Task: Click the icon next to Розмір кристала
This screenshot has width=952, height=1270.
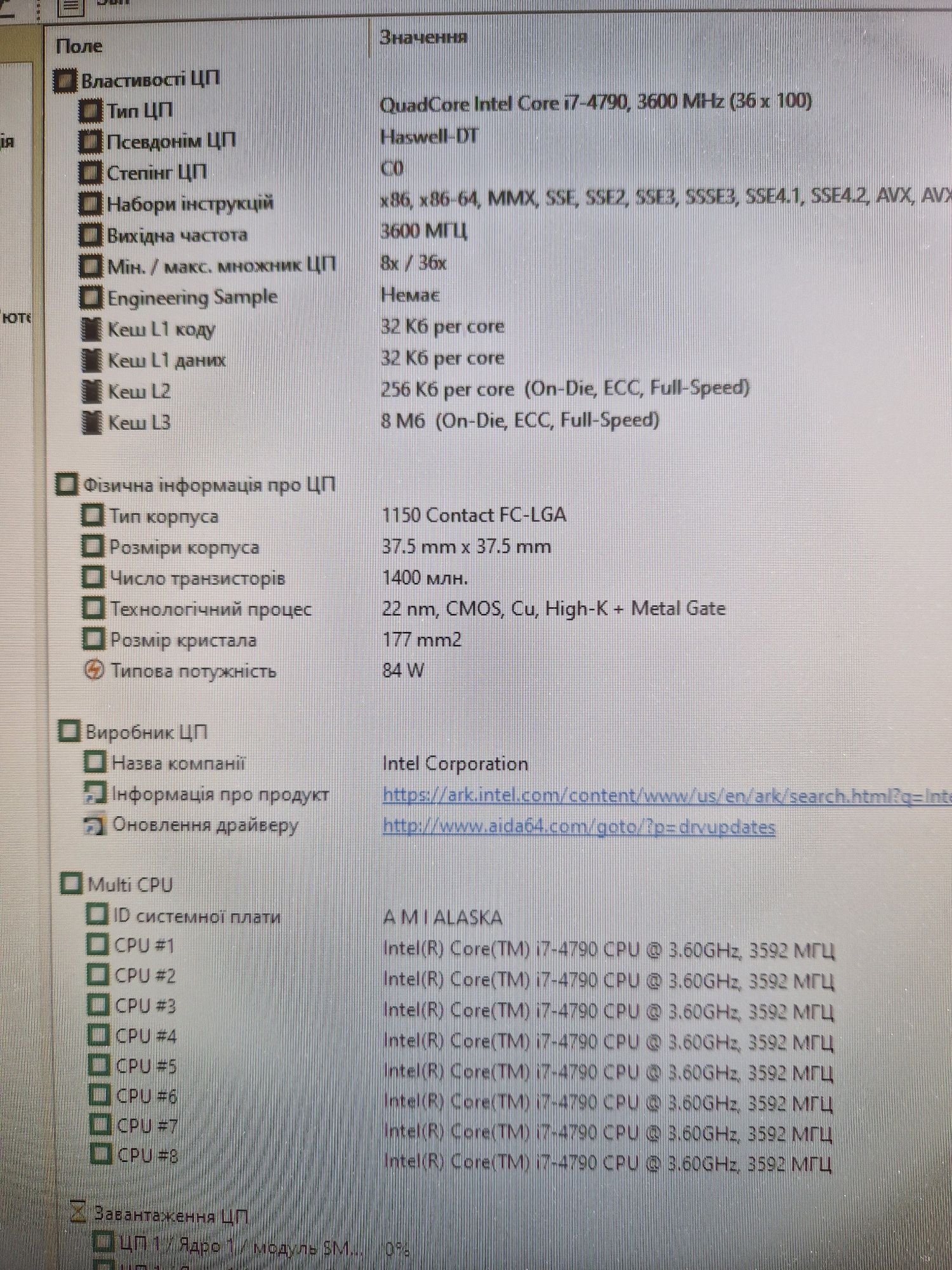Action: 94,639
